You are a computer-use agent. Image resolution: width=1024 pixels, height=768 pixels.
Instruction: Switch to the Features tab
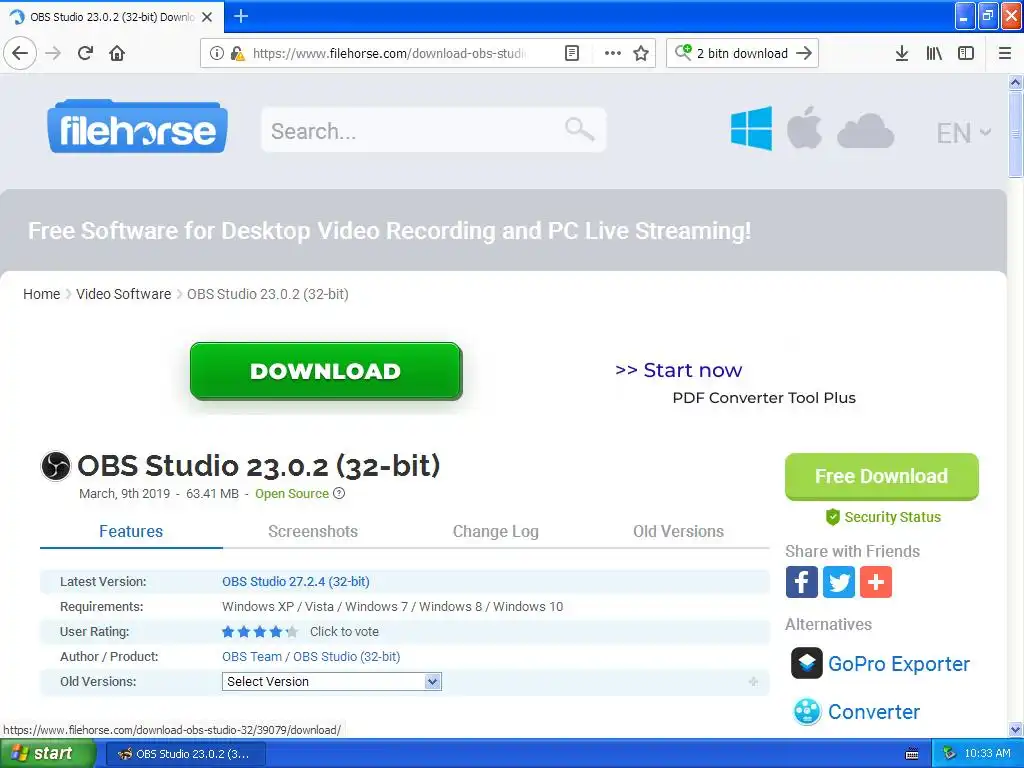point(131,531)
